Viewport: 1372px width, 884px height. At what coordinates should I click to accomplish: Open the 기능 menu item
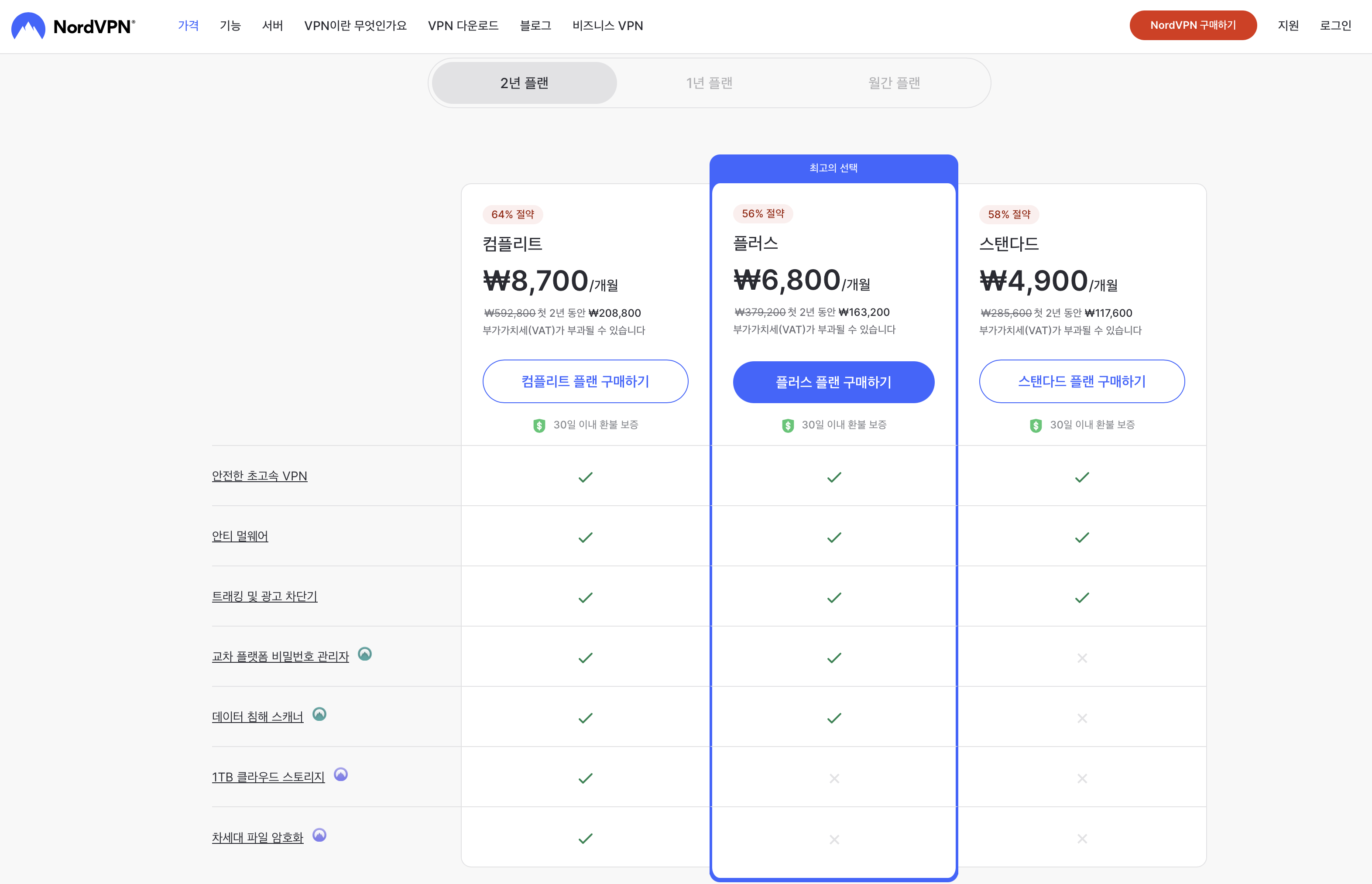click(x=230, y=26)
